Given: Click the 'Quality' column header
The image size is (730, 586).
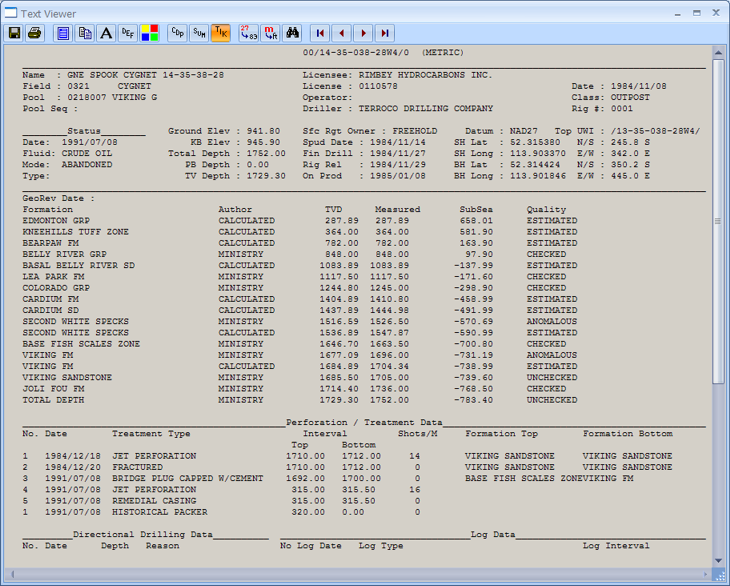Looking at the screenshot, I should [x=547, y=209].
